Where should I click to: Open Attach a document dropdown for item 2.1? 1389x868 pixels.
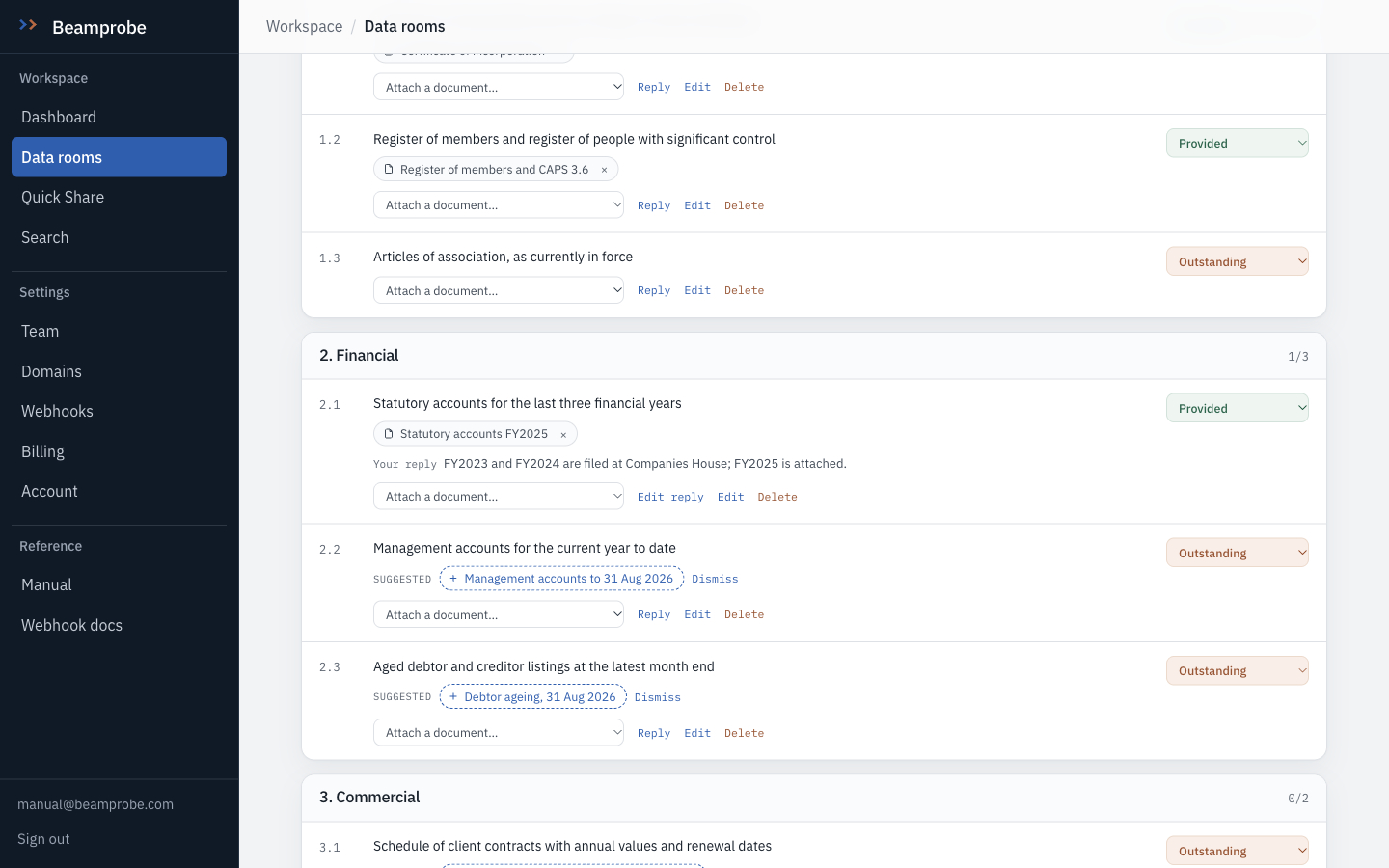point(499,497)
